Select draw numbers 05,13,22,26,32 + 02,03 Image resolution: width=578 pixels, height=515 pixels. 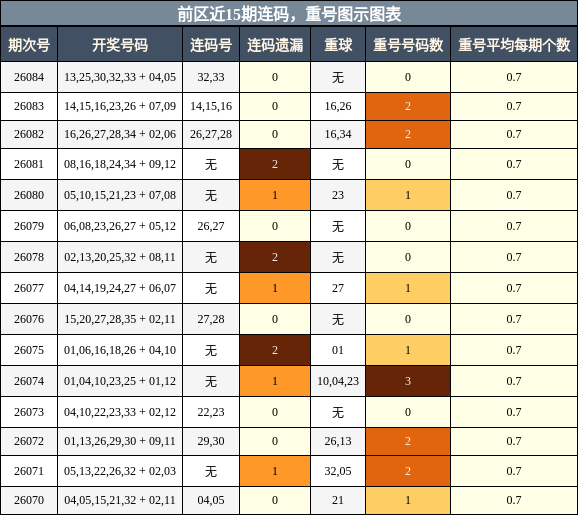[120, 471]
